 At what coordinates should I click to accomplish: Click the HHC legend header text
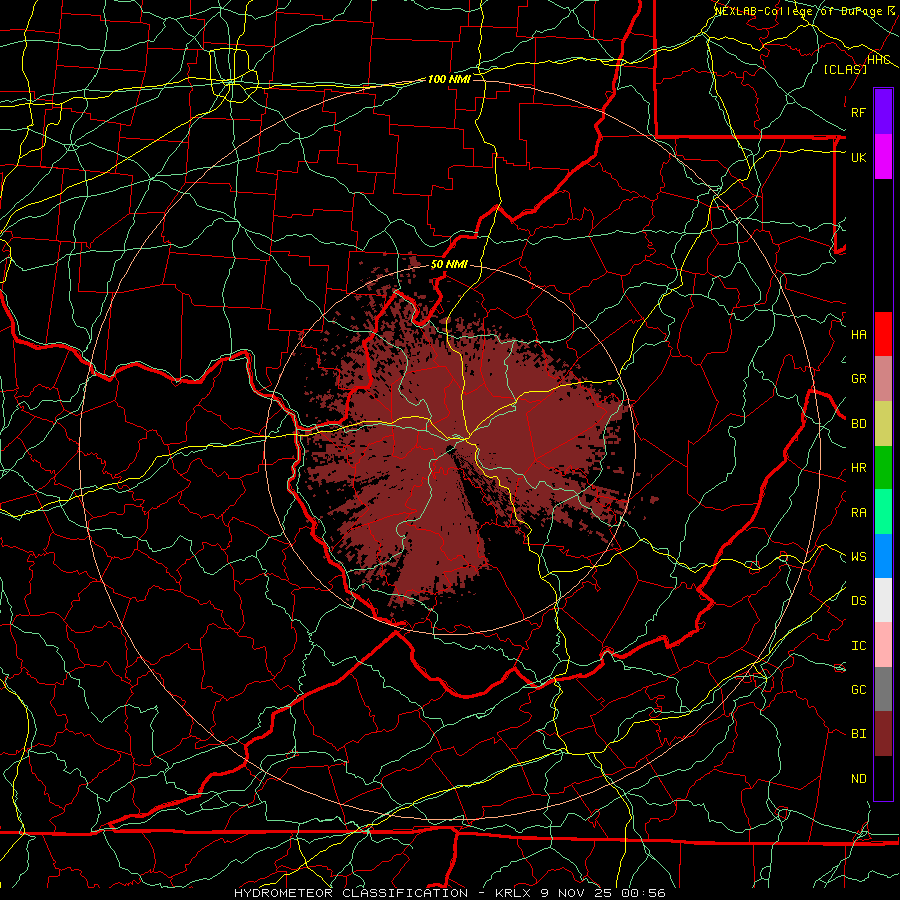click(879, 60)
